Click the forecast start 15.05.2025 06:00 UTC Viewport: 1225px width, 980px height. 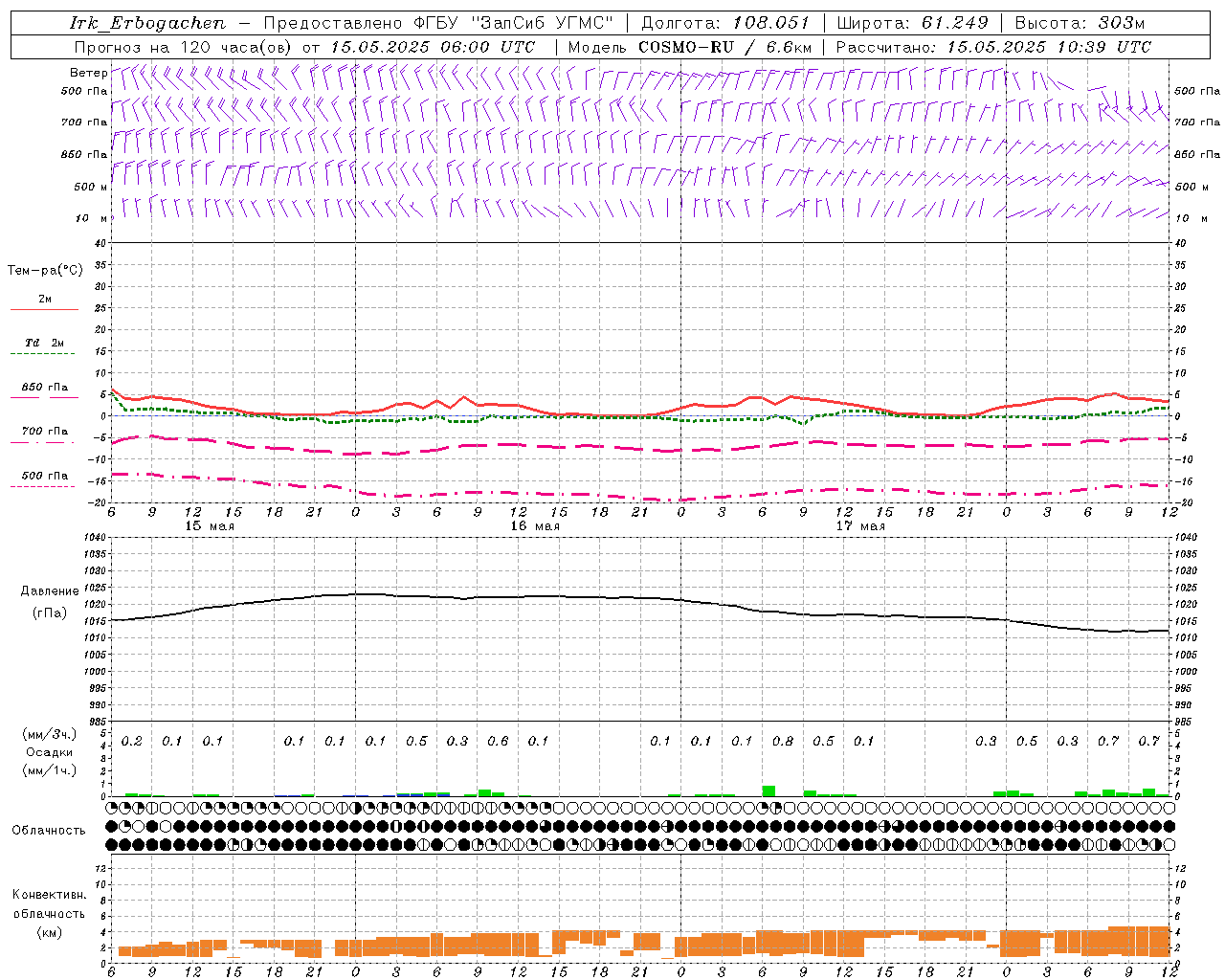click(433, 47)
